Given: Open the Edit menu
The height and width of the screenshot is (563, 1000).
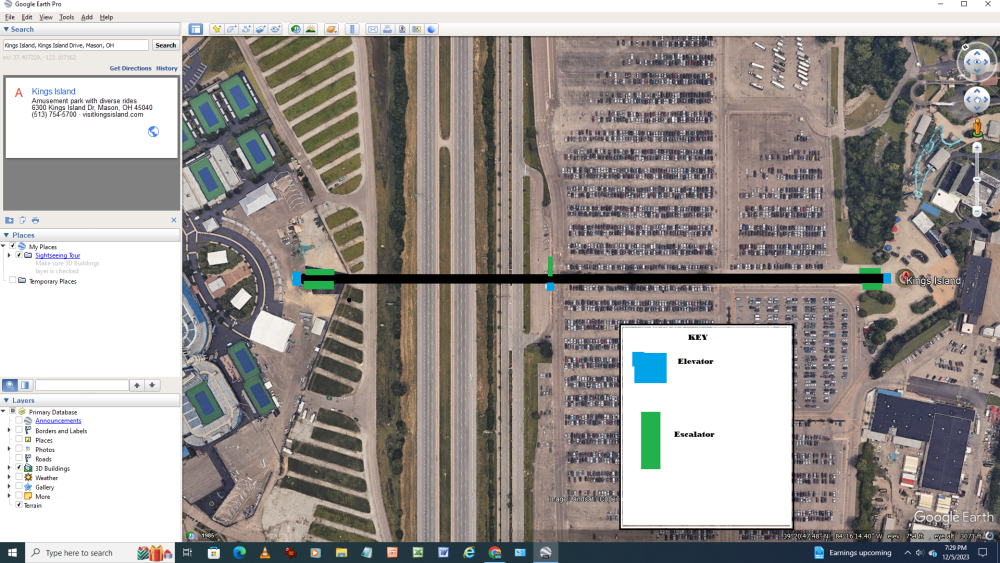Looking at the screenshot, I should click(27, 17).
